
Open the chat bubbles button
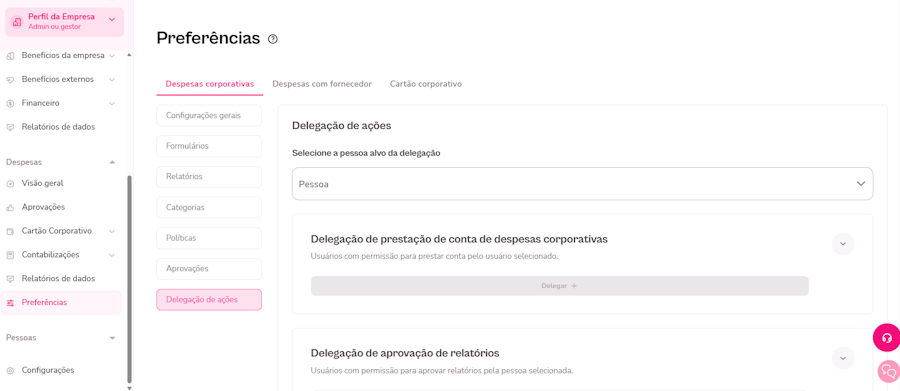pos(889,371)
